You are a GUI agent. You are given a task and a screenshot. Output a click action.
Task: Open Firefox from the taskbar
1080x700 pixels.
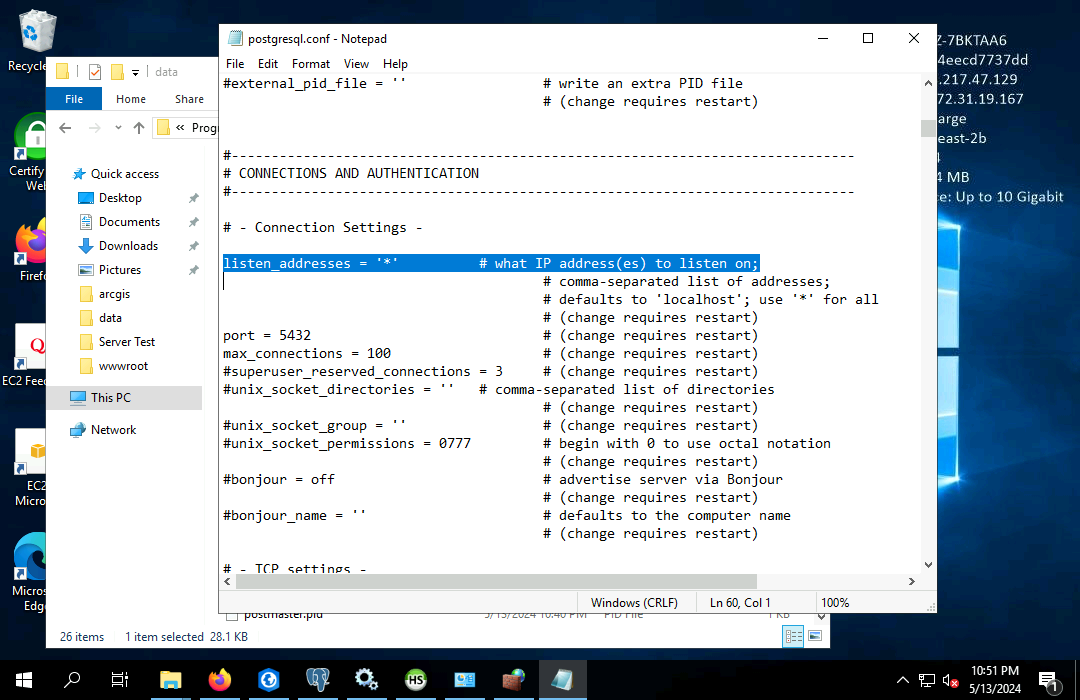(218, 680)
